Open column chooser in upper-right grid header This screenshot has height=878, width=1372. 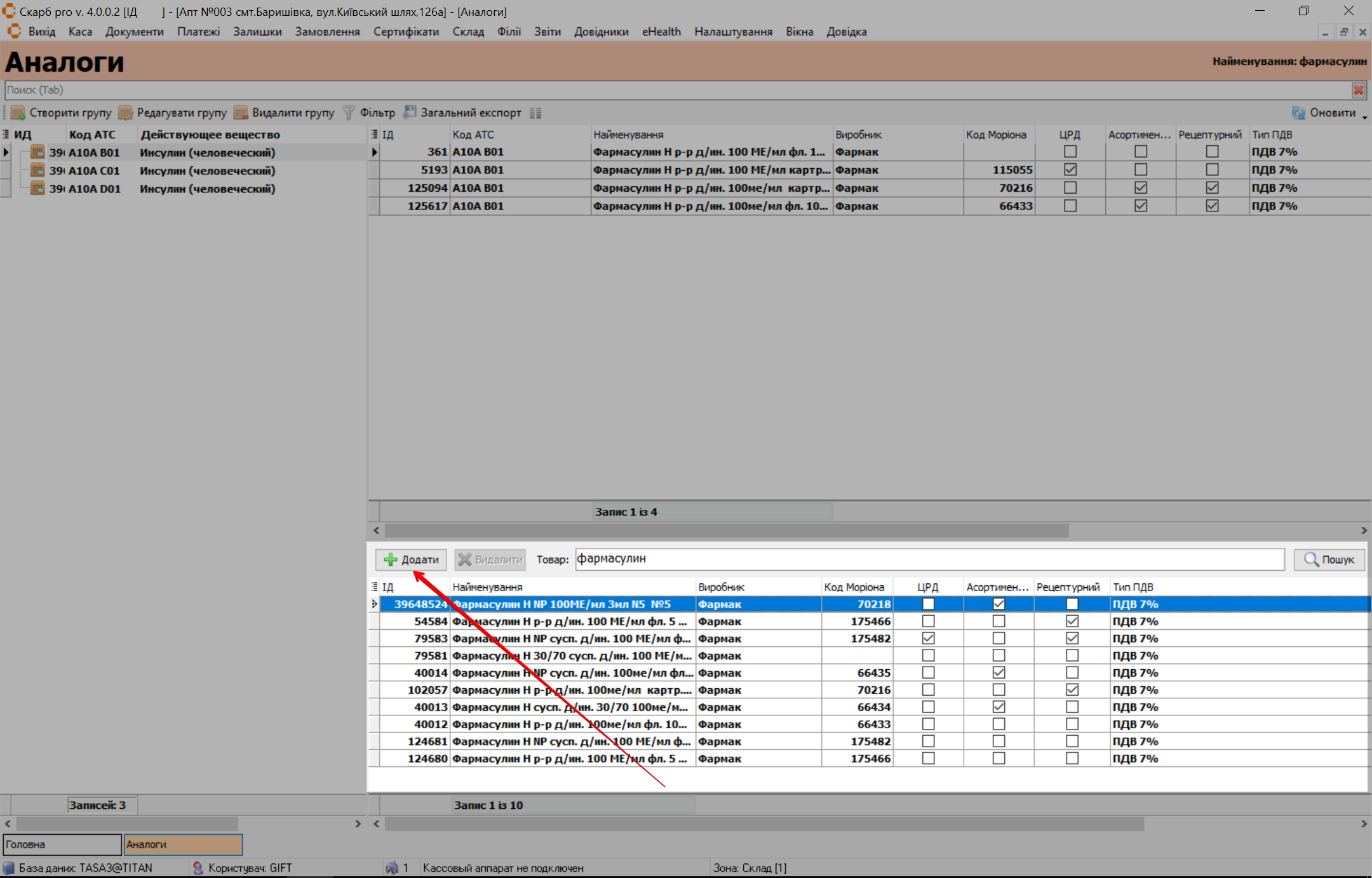pos(375,135)
